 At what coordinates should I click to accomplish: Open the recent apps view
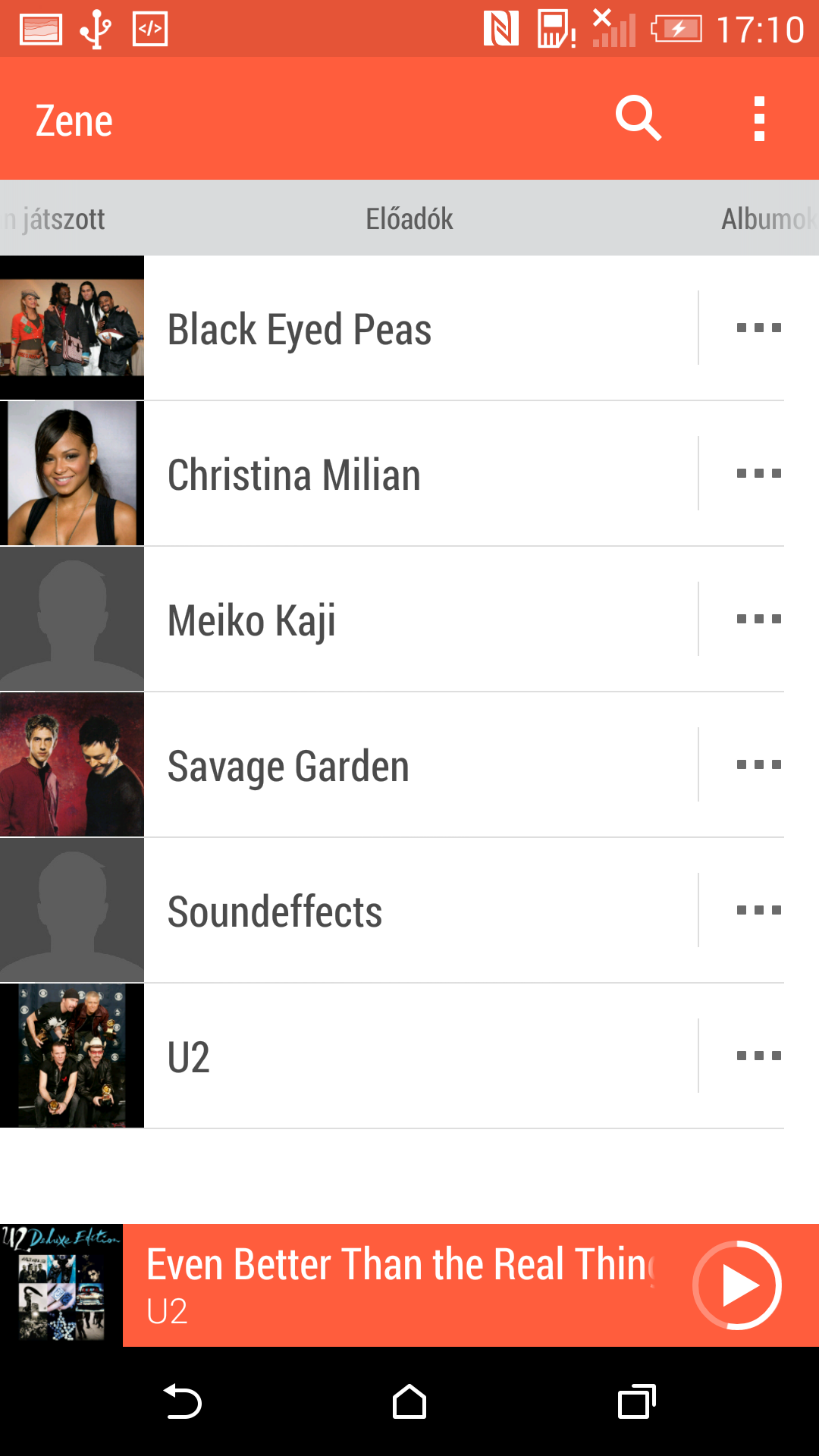(637, 1402)
